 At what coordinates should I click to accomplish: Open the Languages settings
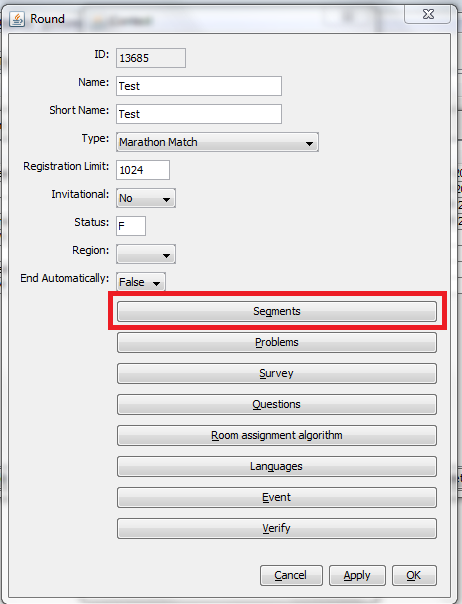(277, 466)
